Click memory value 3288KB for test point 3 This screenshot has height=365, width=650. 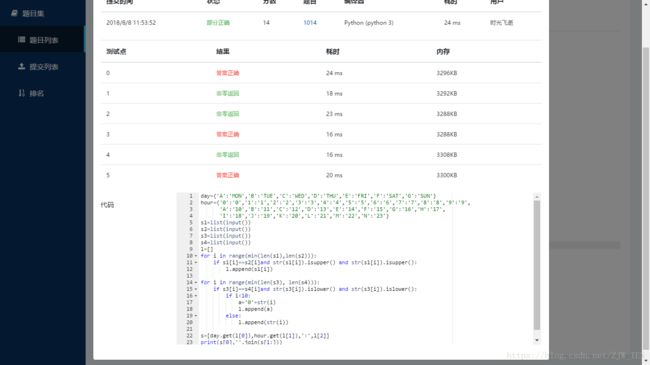tap(446, 134)
